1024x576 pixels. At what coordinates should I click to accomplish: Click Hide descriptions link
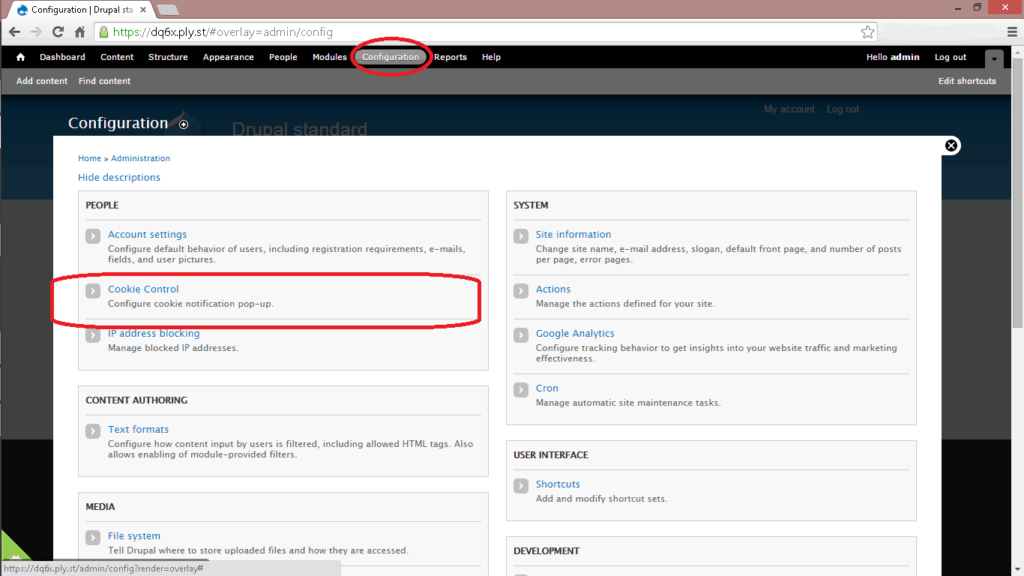tap(119, 177)
